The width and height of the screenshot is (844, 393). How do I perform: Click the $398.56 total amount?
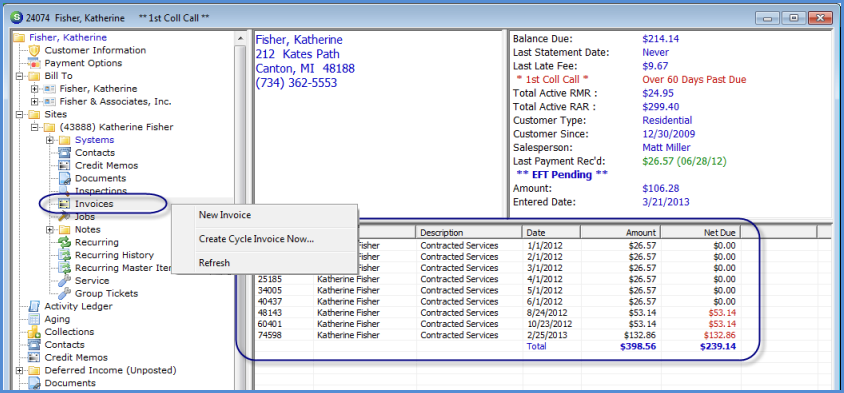point(638,347)
